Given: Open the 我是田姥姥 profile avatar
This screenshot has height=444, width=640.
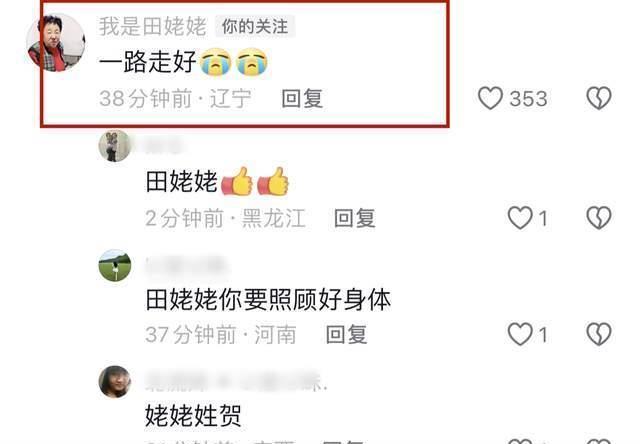Looking at the screenshot, I should click(56, 42).
